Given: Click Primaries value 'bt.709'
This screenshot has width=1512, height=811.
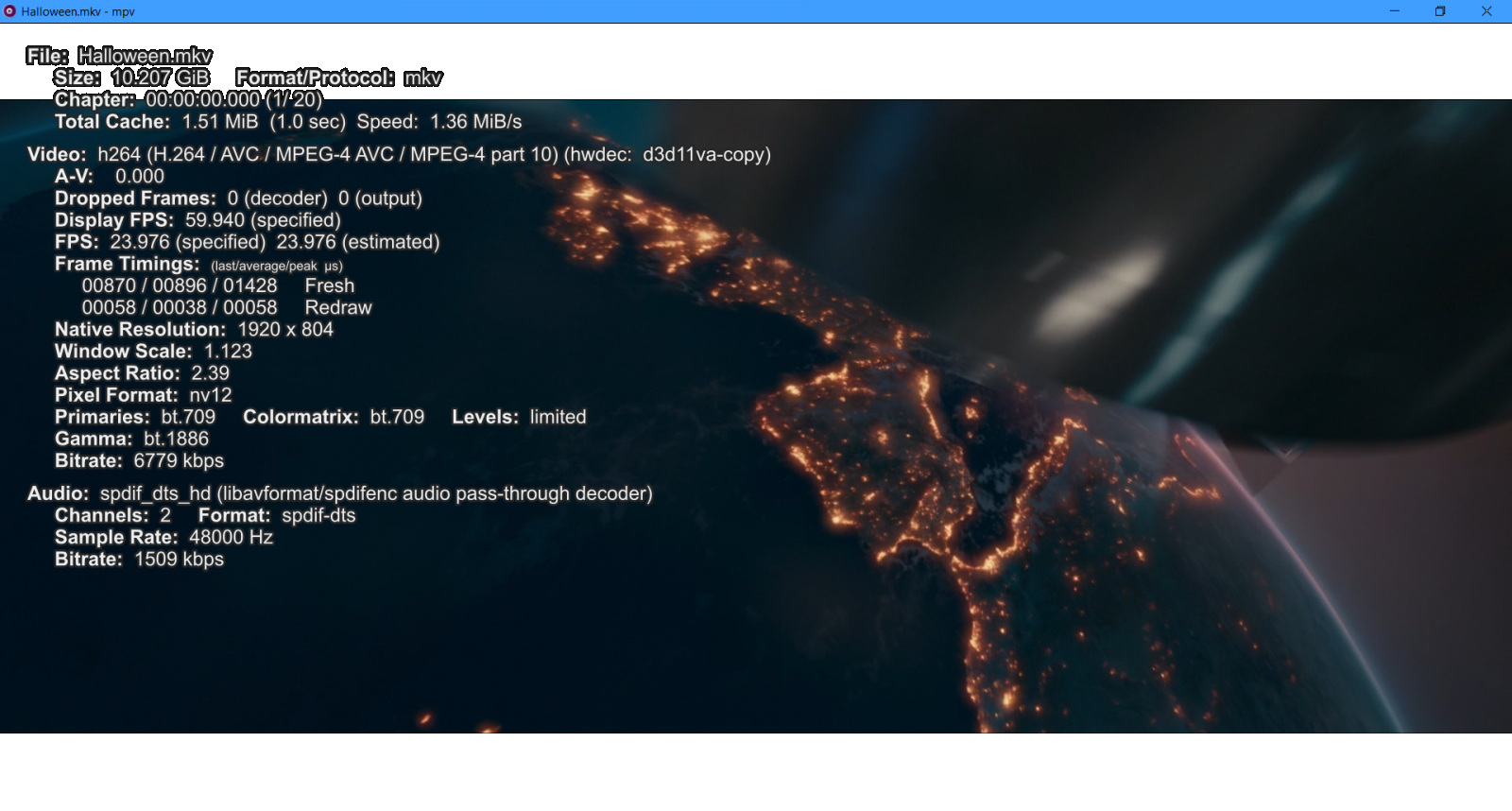Looking at the screenshot, I should pyautogui.click(x=188, y=417).
